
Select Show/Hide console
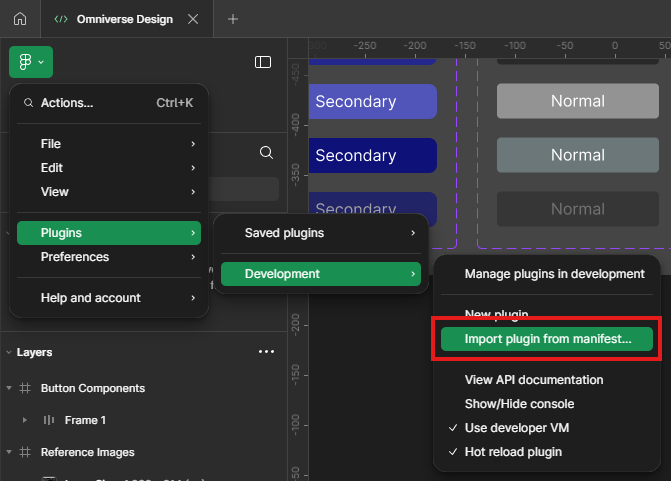pos(547,404)
